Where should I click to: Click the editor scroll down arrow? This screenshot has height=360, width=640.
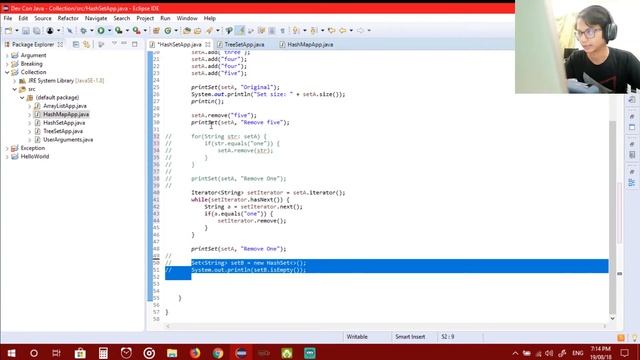point(612,318)
